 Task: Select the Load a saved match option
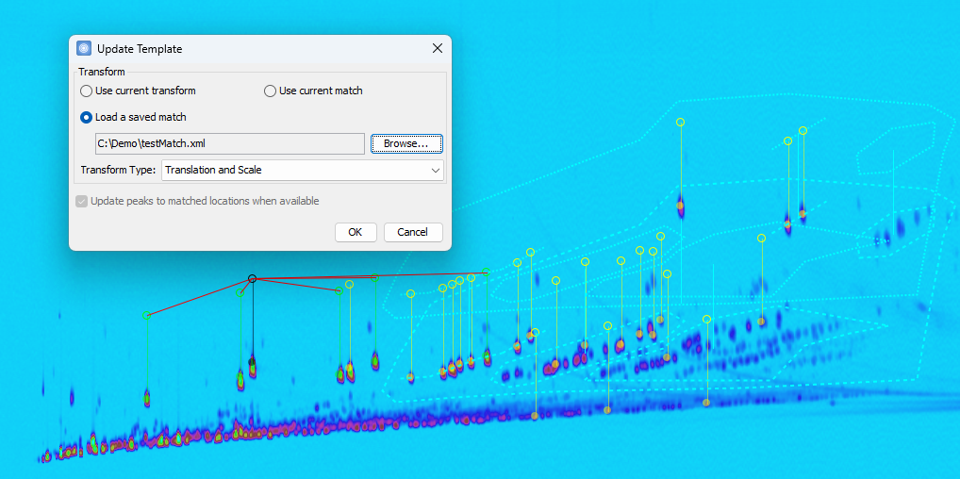[87, 117]
